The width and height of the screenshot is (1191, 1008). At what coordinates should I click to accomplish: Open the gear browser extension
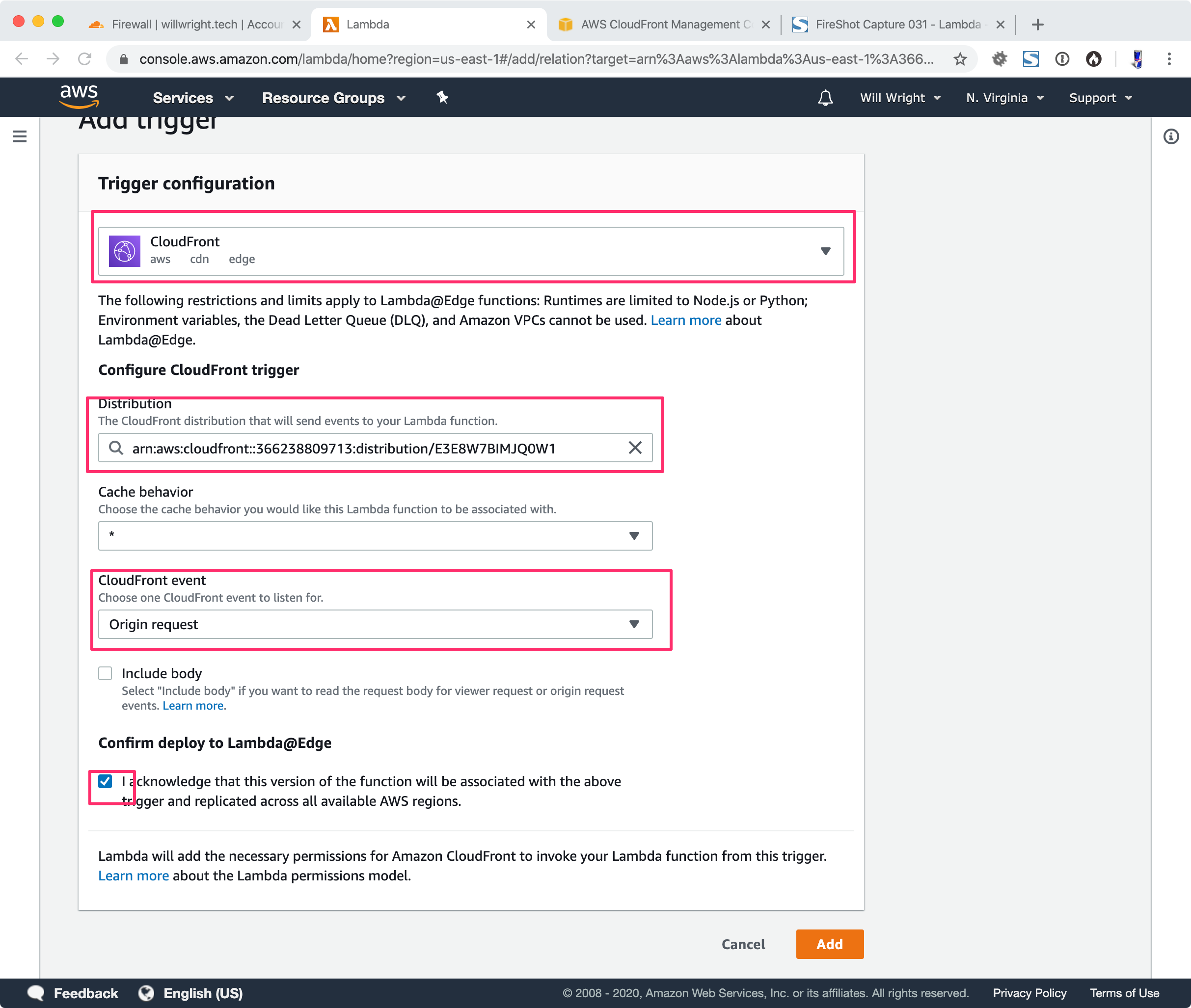pyautogui.click(x=1000, y=59)
